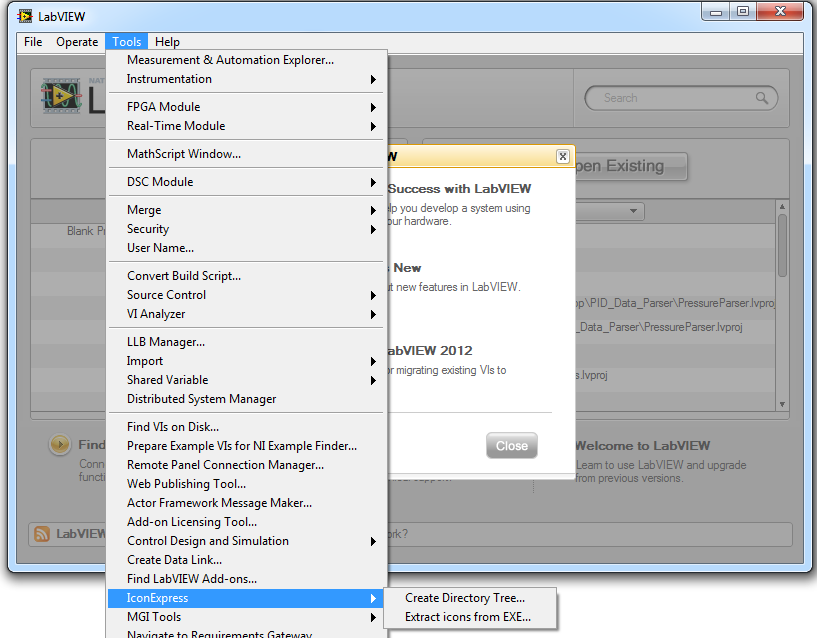This screenshot has height=638, width=817.
Task: Launch Measurement & Automation Explorer
Action: pos(246,60)
